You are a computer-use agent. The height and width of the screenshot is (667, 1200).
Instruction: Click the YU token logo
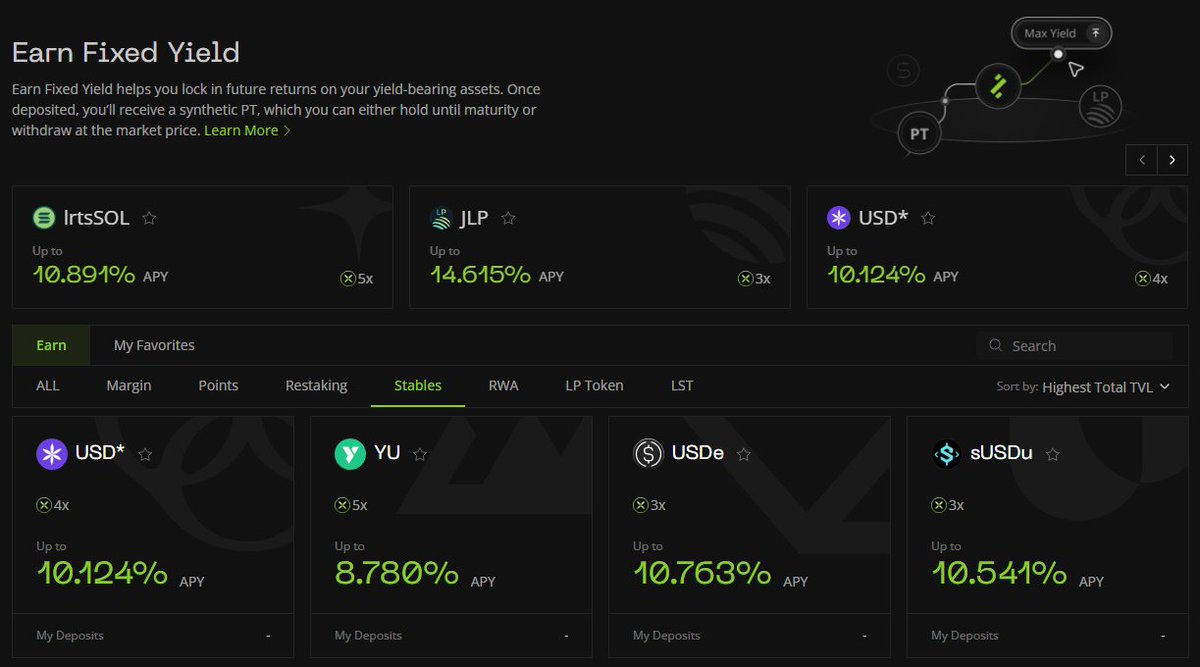point(350,453)
